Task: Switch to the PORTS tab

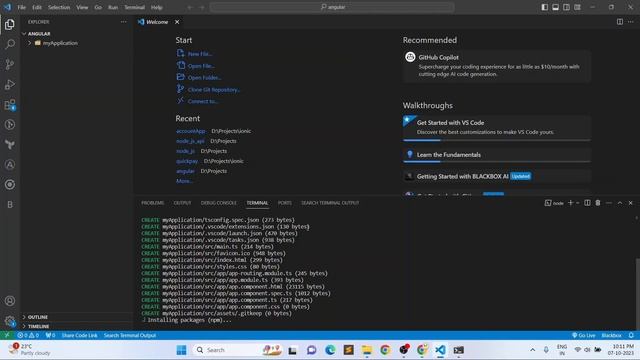Action: [x=284, y=203]
